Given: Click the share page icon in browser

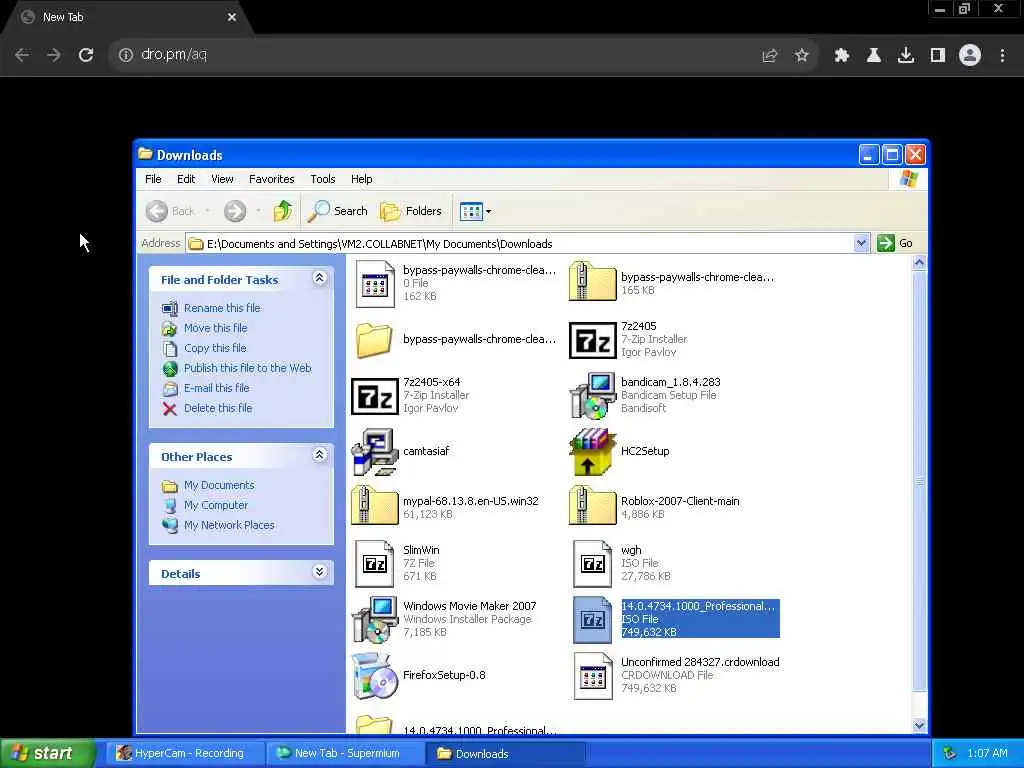Looking at the screenshot, I should 770,56.
